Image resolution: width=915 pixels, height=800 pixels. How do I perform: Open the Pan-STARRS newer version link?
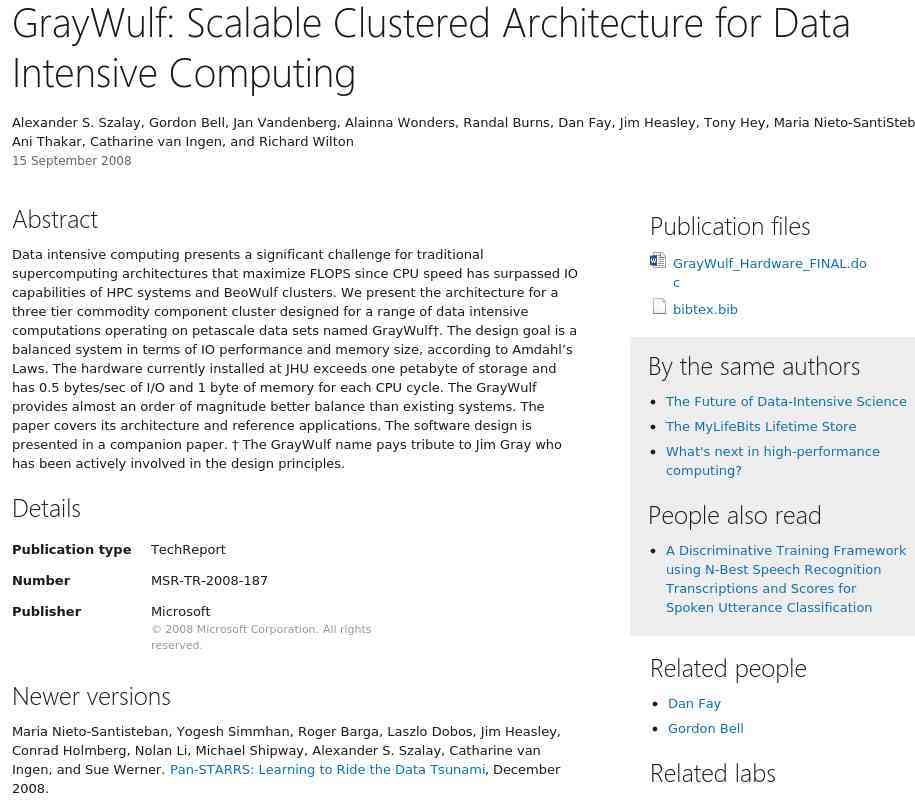[x=327, y=770]
